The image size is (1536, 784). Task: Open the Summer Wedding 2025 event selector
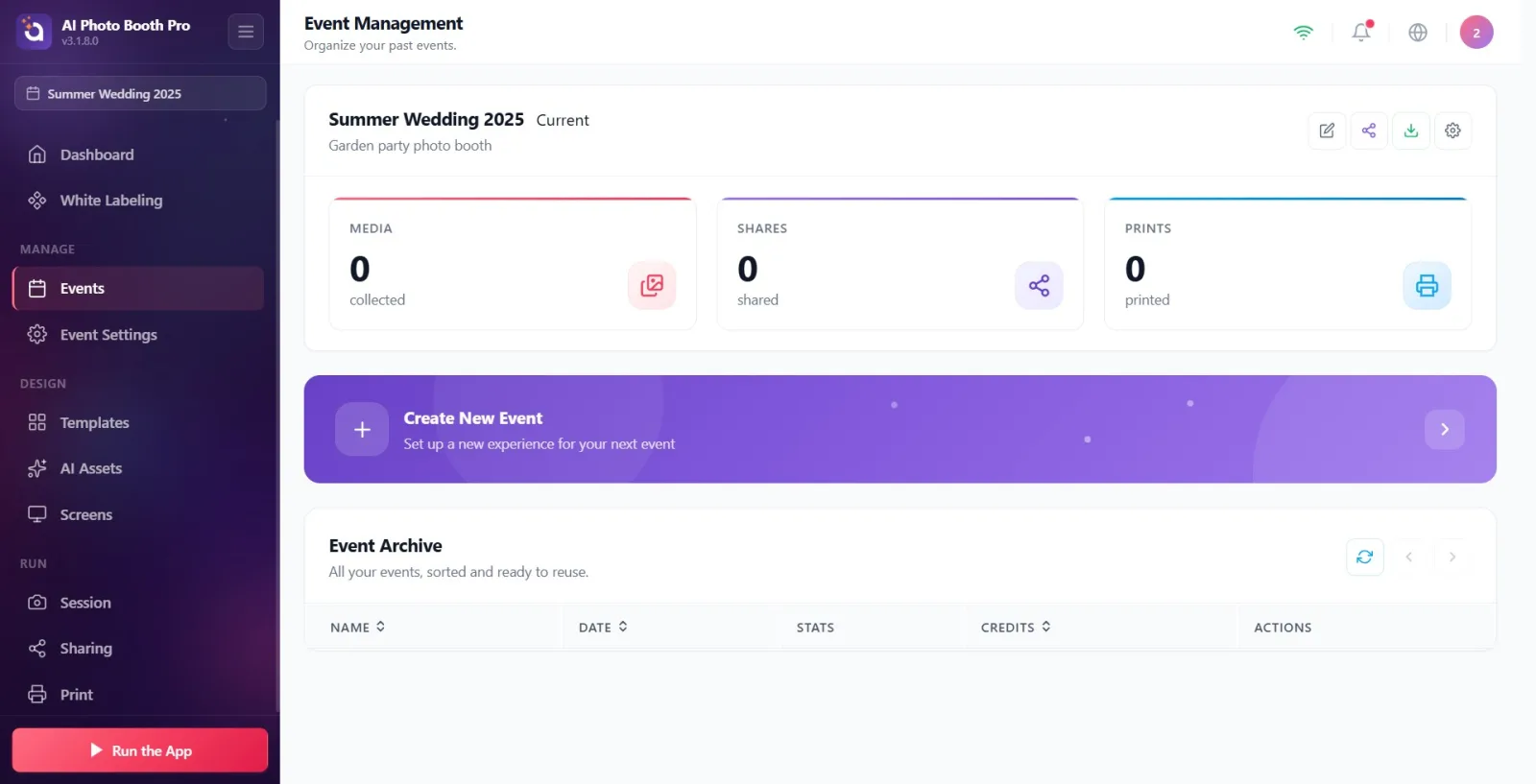140,93
